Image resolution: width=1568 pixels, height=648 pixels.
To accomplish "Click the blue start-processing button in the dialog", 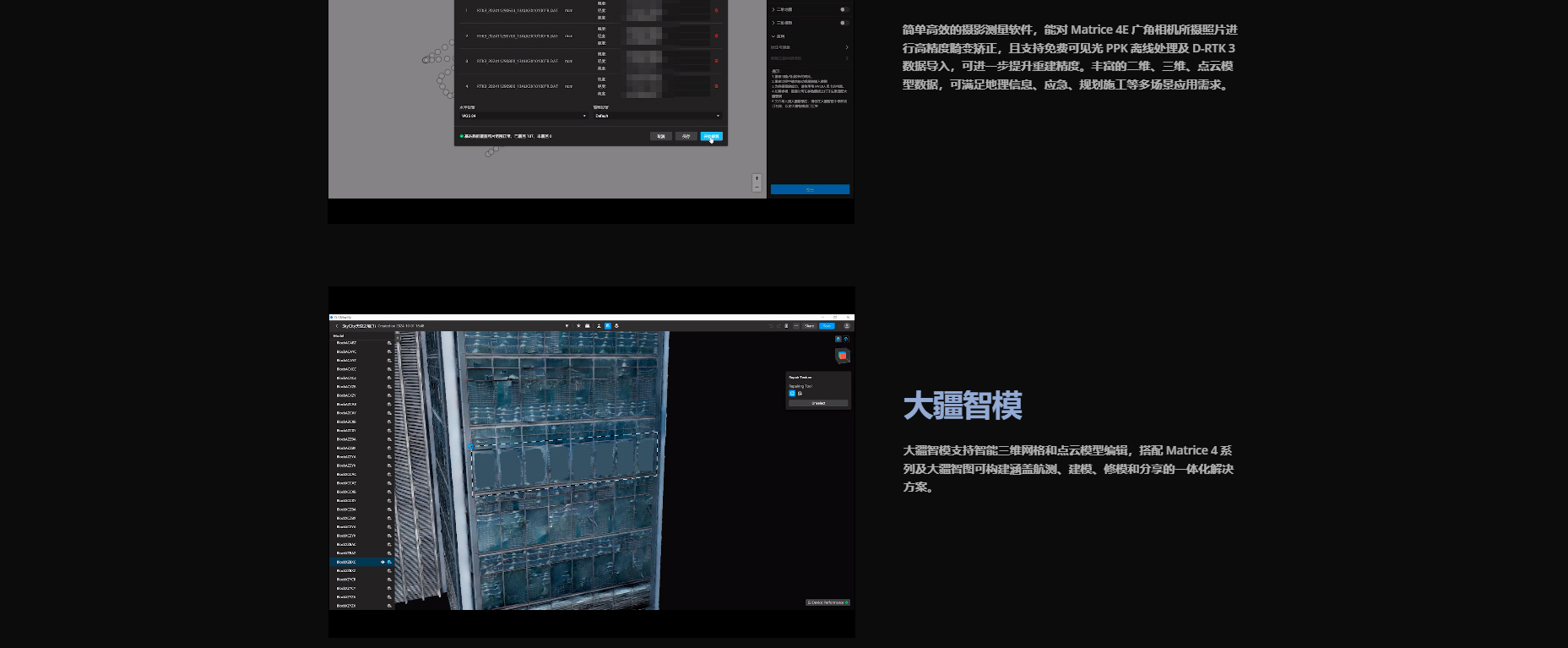I will pos(711,136).
